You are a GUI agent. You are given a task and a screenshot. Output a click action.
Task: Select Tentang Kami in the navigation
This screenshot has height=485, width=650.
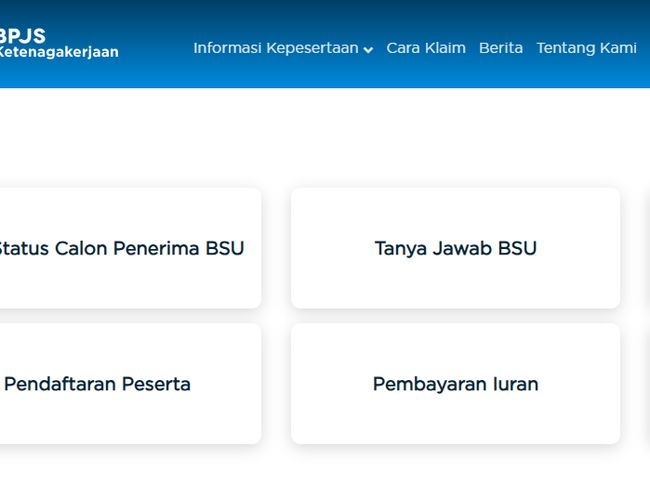click(x=586, y=48)
